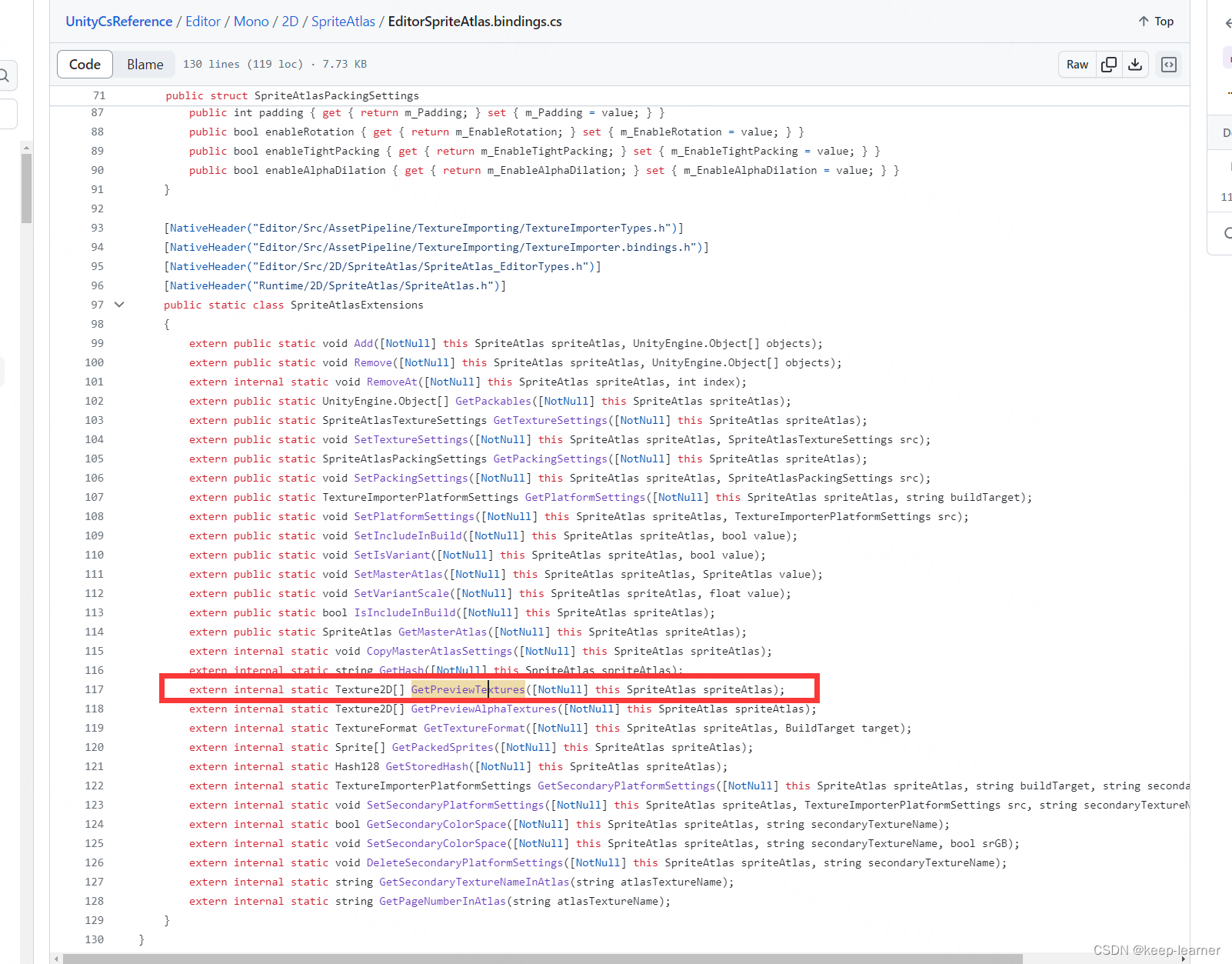Click the copy raw file contents icon
The image size is (1232, 964).
(x=1108, y=64)
